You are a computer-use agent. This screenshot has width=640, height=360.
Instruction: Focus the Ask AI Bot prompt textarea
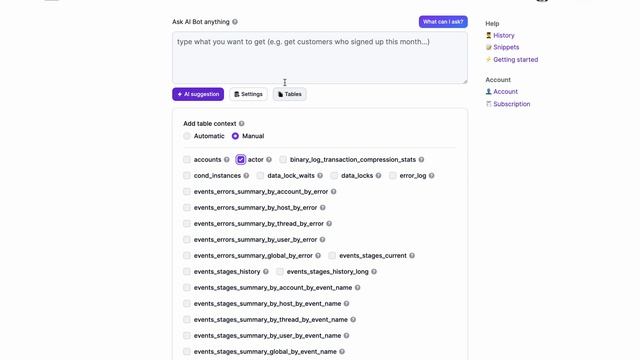point(320,58)
